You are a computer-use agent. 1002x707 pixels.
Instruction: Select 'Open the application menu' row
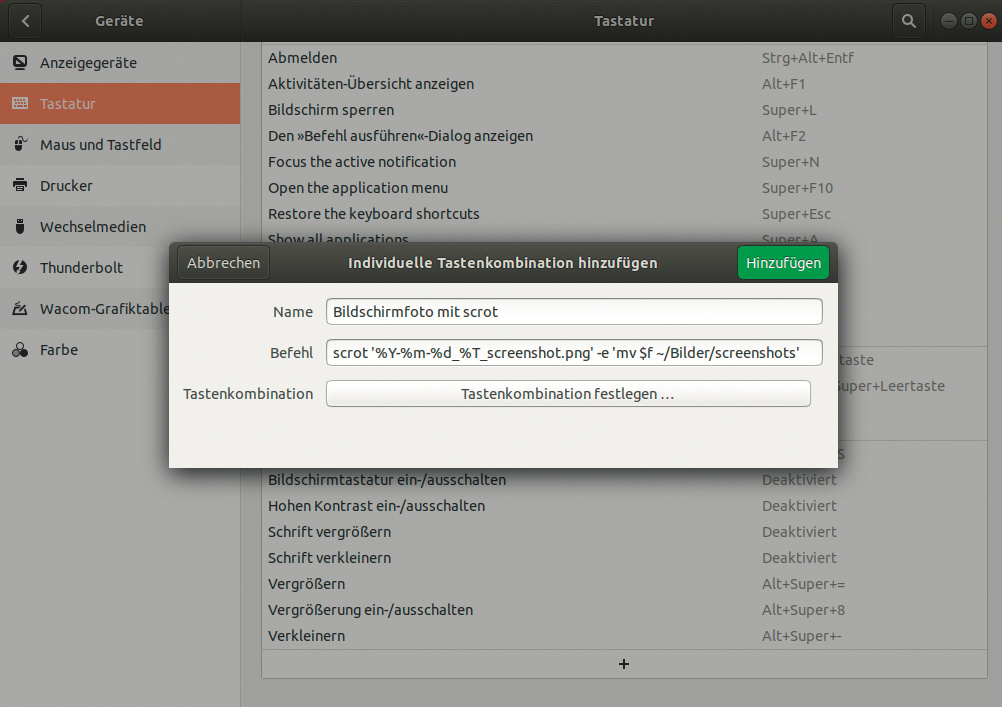point(624,188)
